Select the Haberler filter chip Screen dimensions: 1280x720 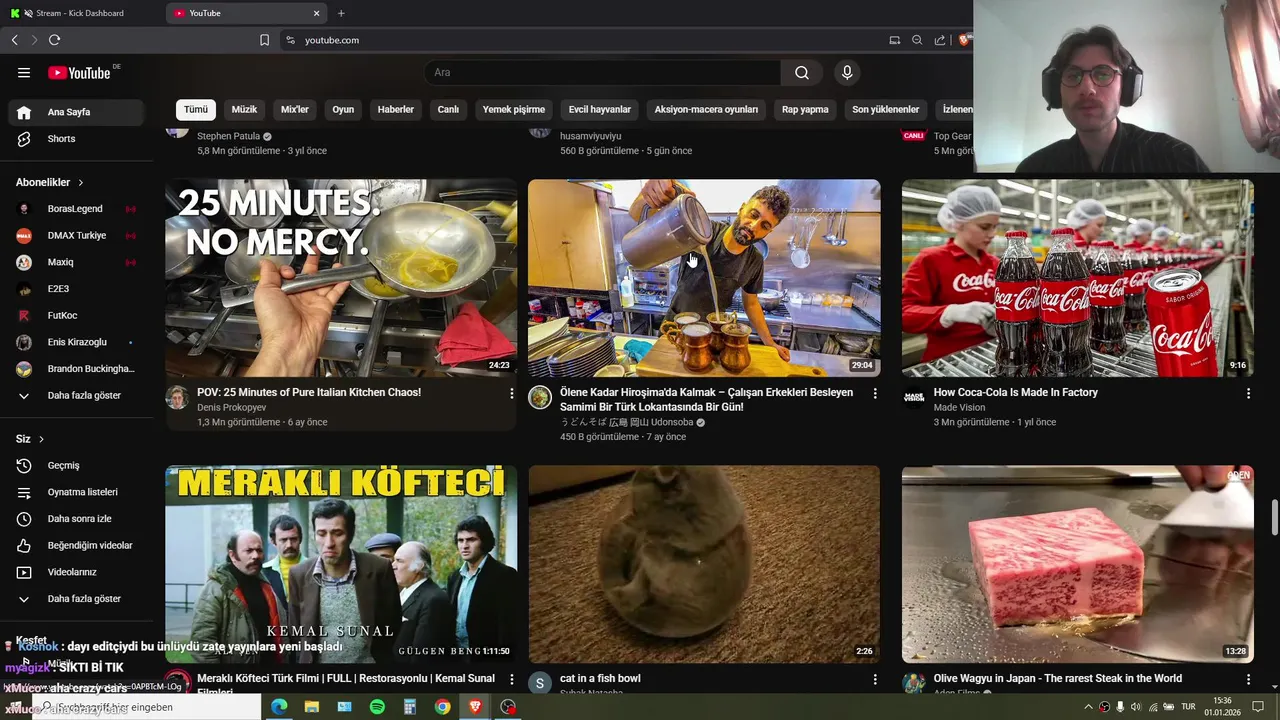pos(396,109)
